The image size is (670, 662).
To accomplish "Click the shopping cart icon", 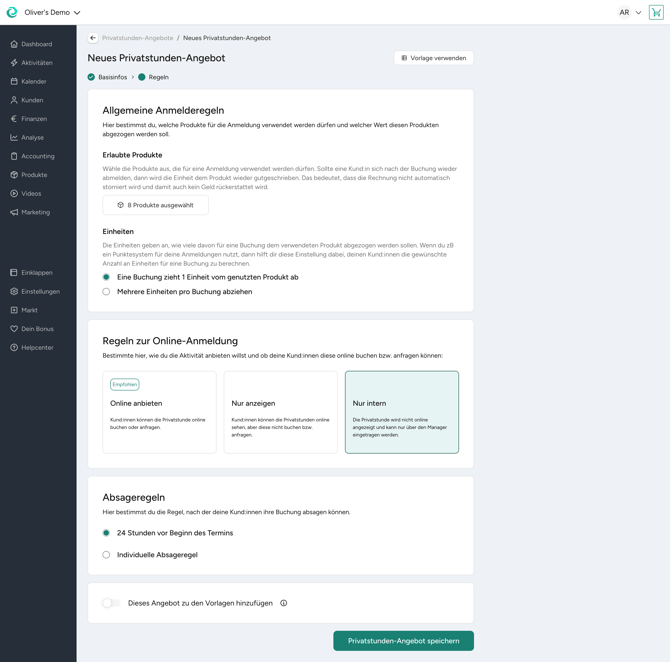I will [x=656, y=13].
